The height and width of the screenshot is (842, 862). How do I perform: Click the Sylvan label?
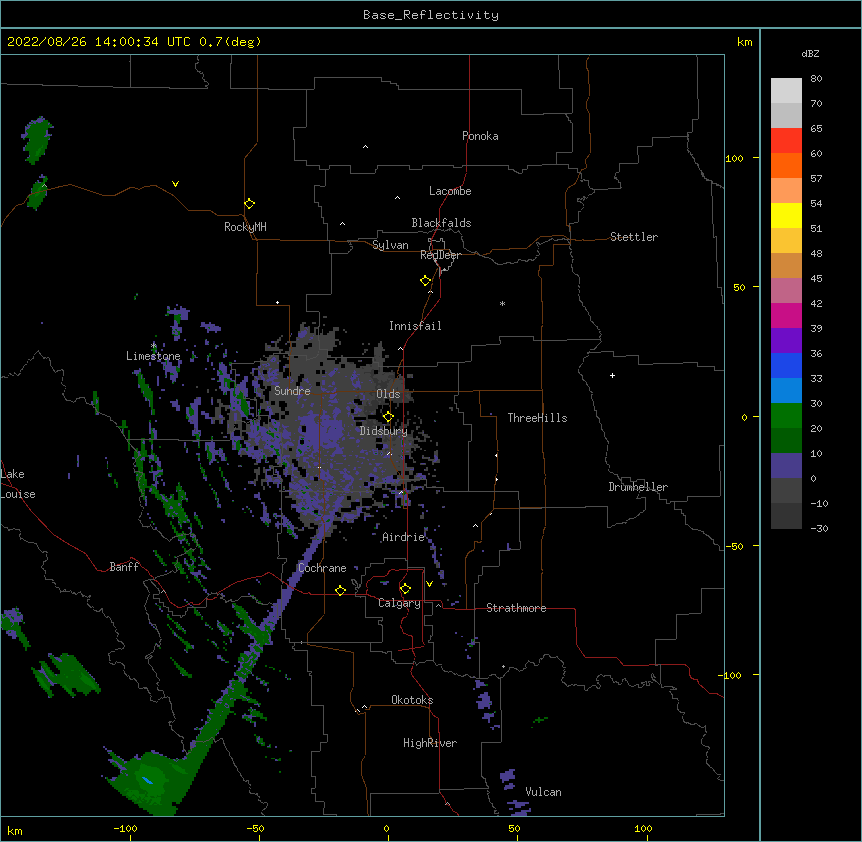[x=390, y=245]
